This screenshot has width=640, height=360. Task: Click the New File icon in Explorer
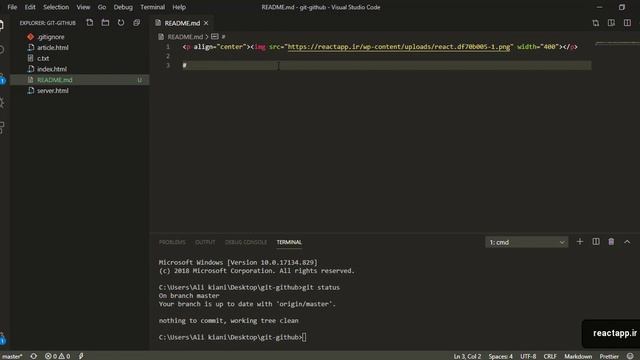(x=89, y=22)
